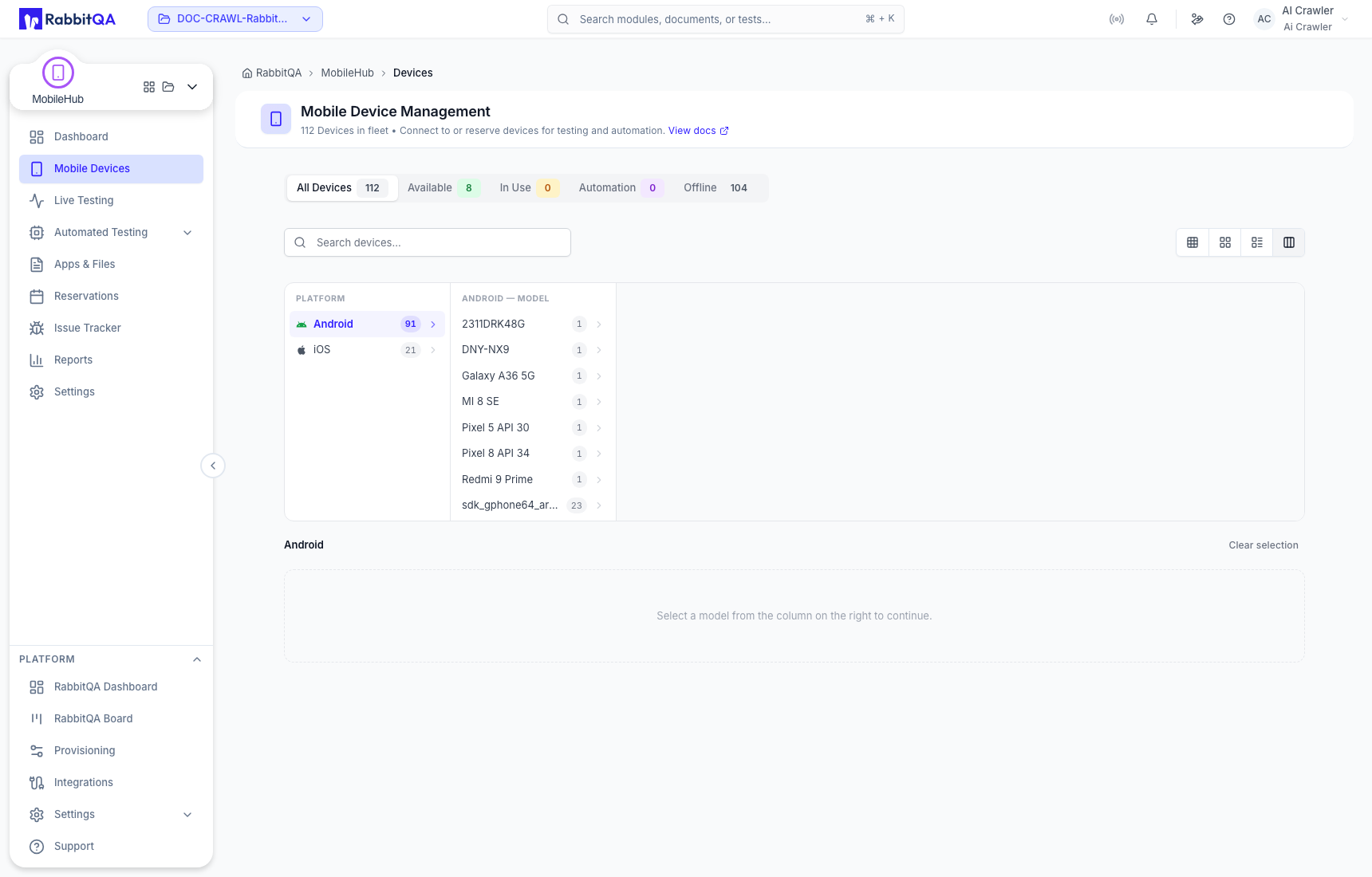
Task: Click the Integrations icon in sidebar
Action: coord(37,783)
